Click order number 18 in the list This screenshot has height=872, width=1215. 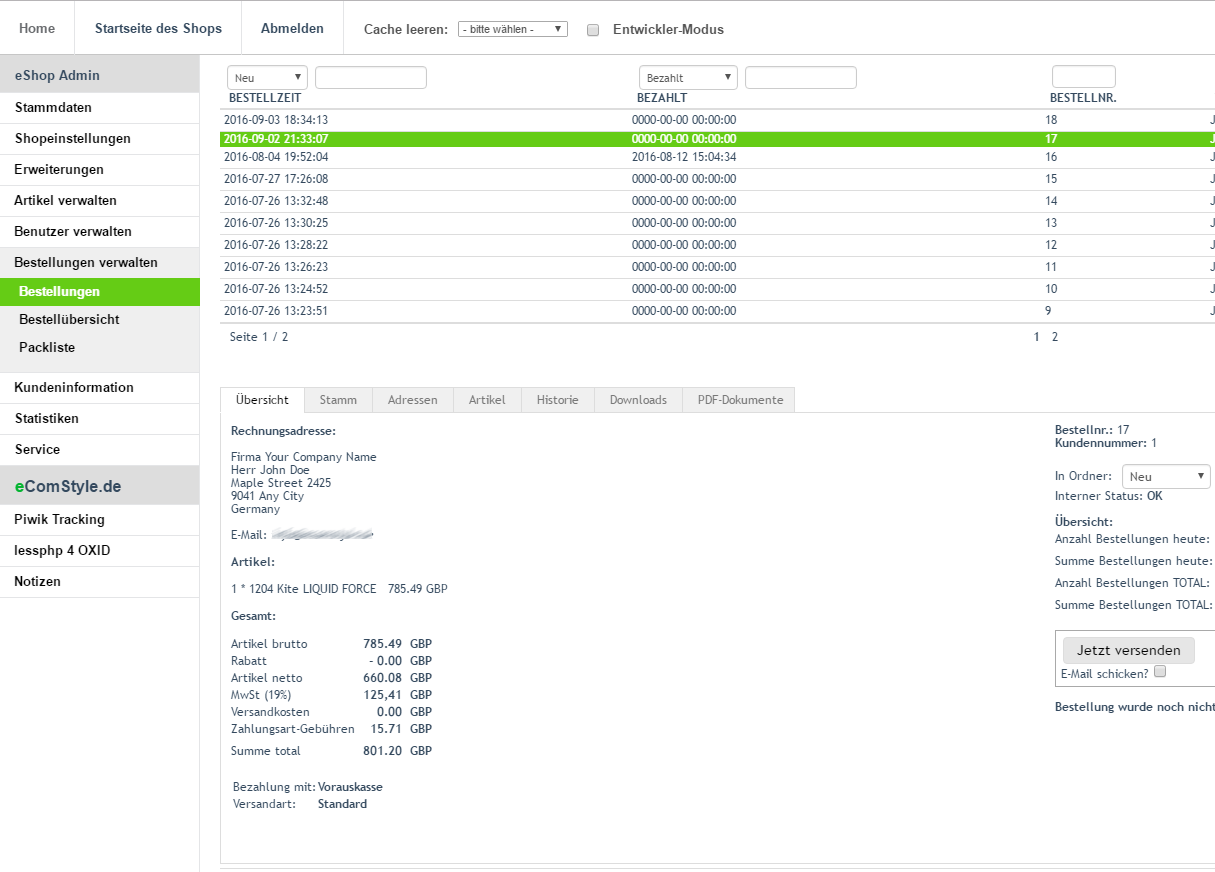pyautogui.click(x=1051, y=120)
